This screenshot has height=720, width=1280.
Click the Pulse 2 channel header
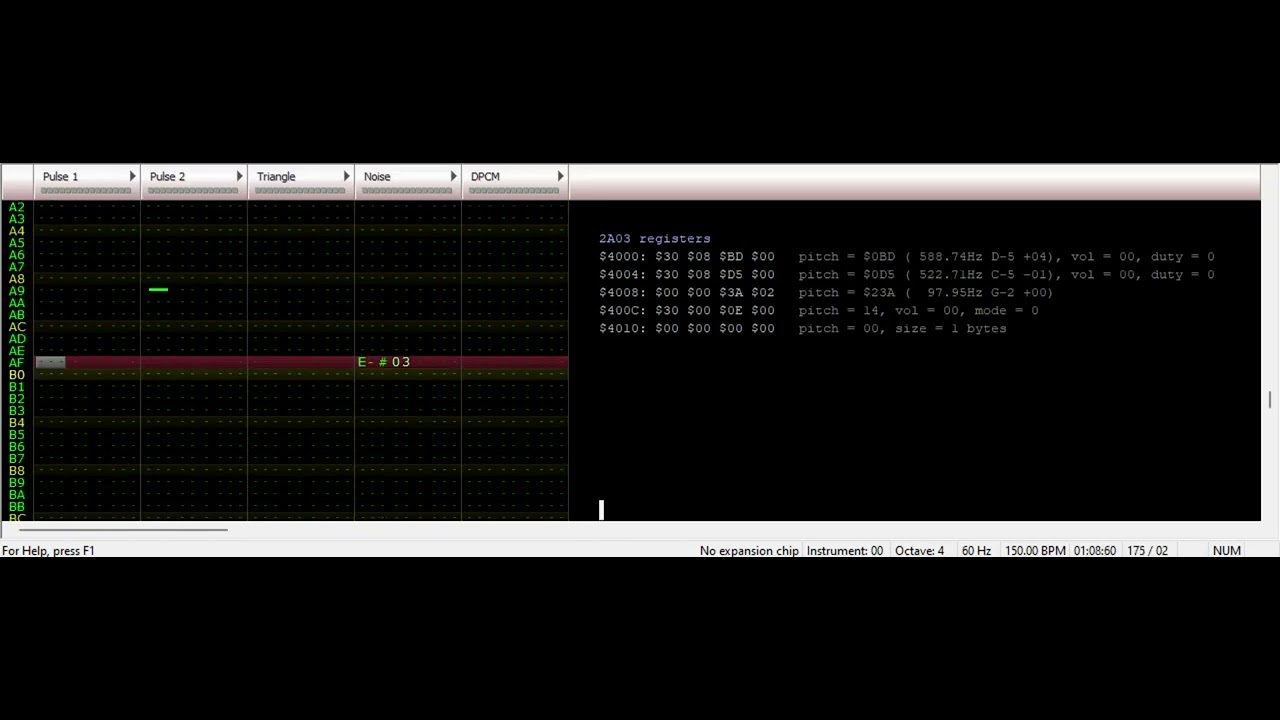point(194,182)
